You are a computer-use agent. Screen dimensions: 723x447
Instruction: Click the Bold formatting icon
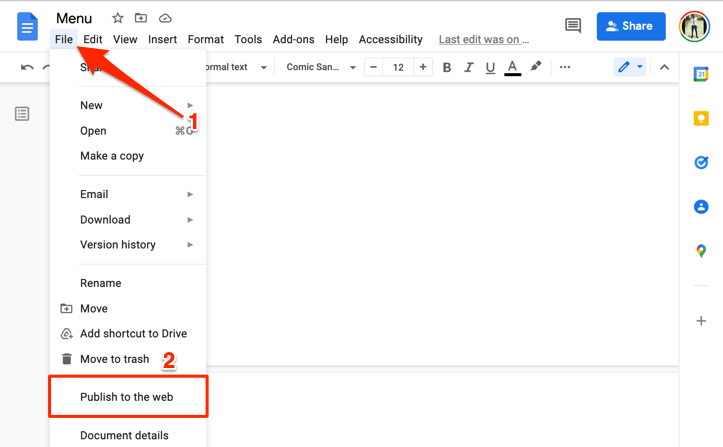tap(447, 68)
